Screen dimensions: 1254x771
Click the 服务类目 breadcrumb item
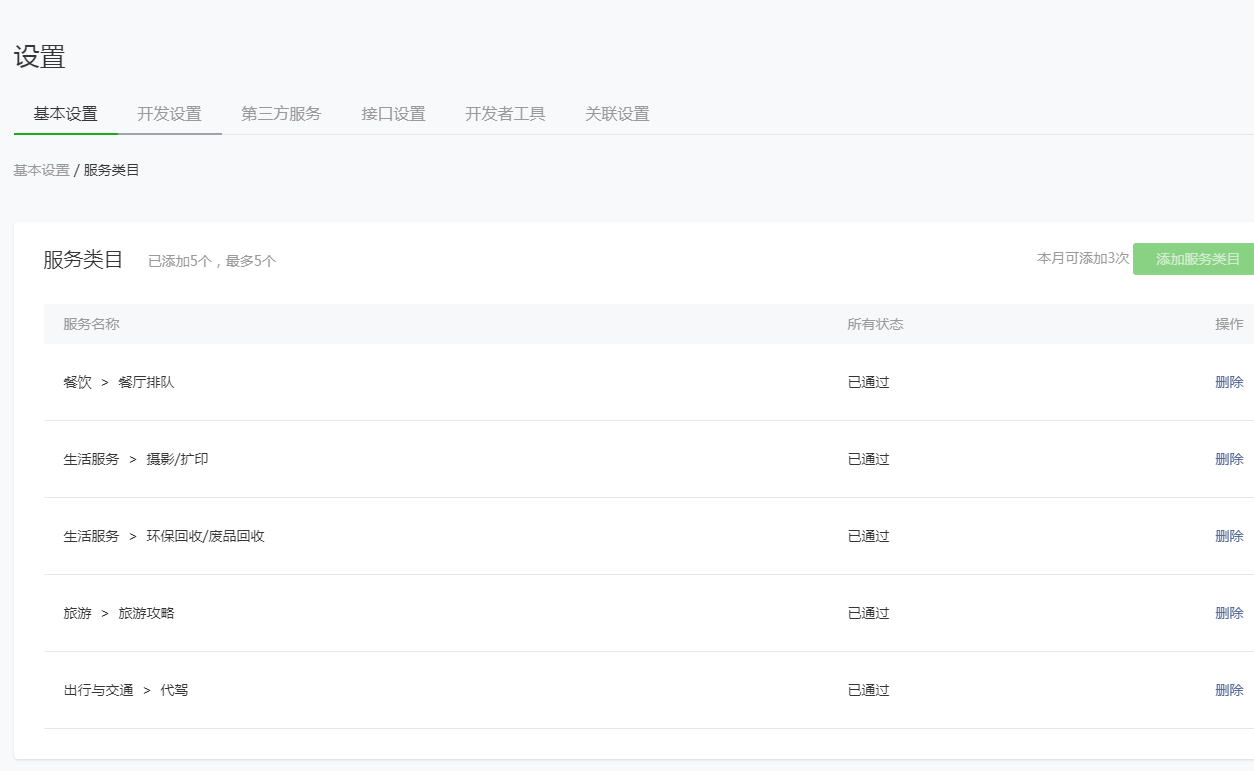(x=112, y=170)
